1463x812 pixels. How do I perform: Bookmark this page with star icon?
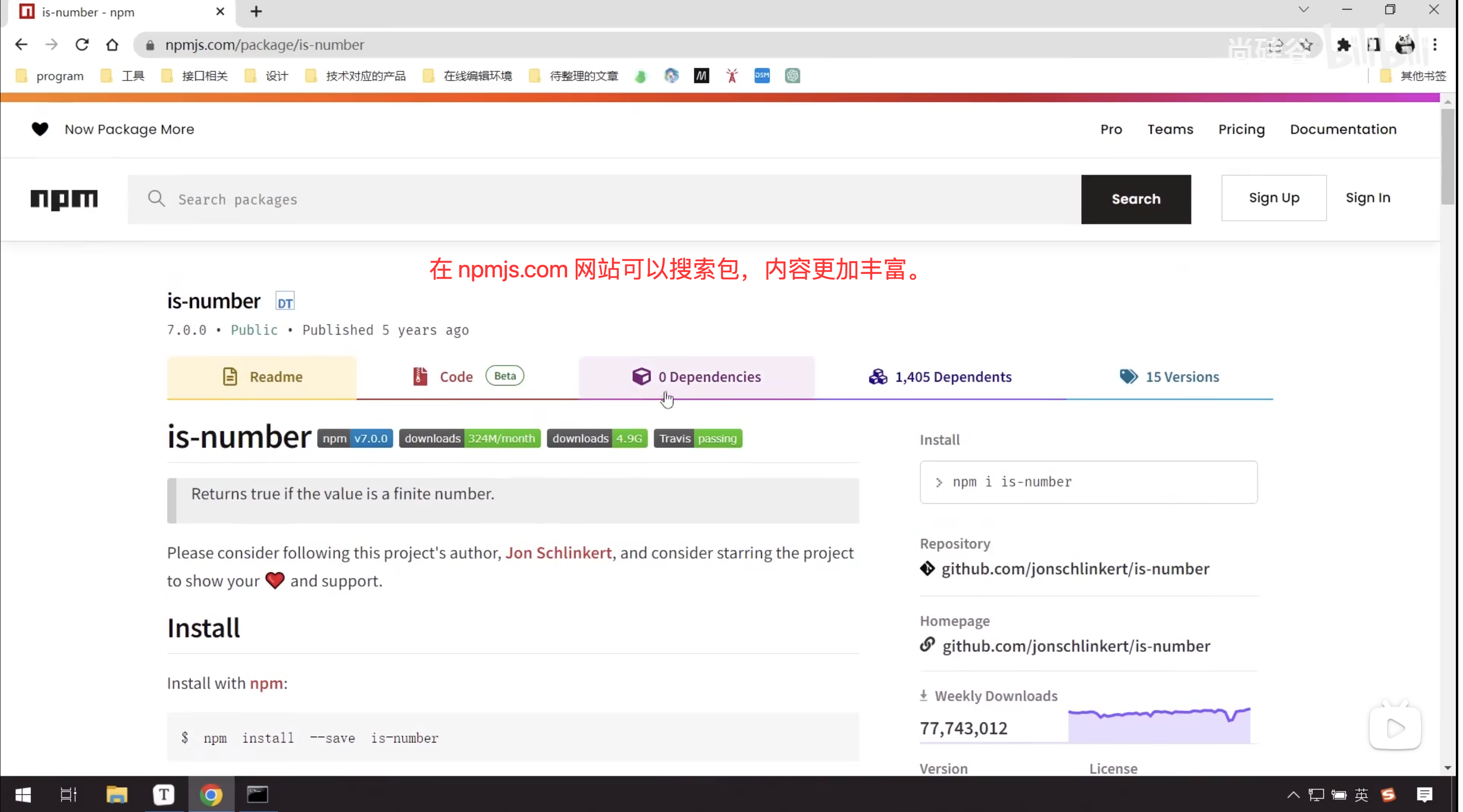(x=1306, y=45)
